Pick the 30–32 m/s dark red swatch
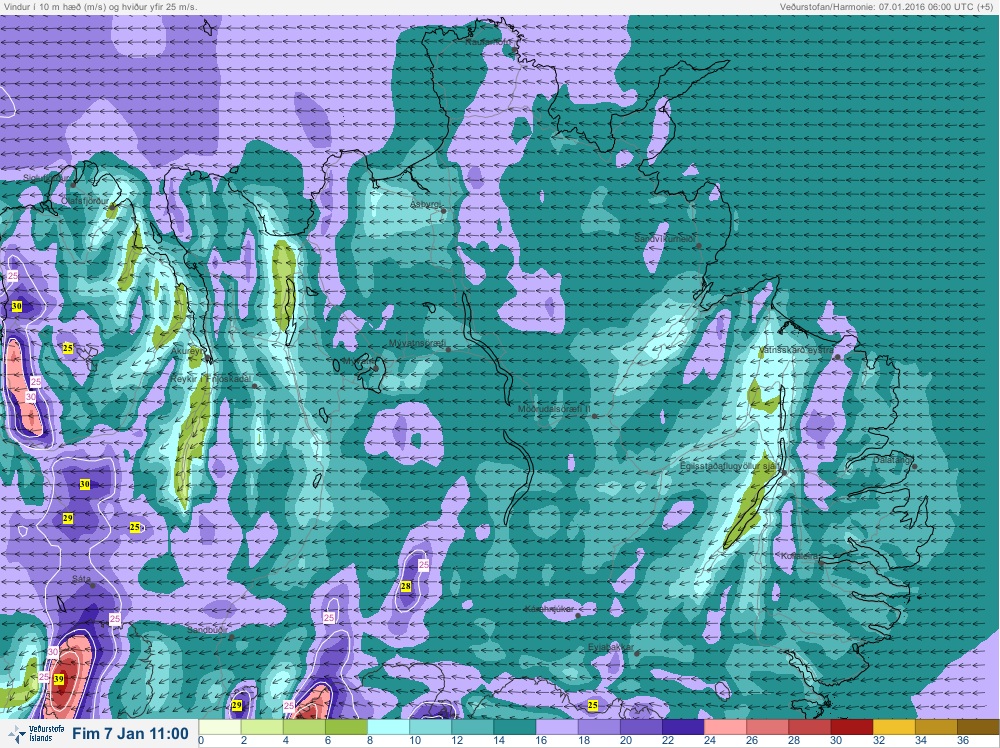The width and height of the screenshot is (1000, 748). coord(851,727)
